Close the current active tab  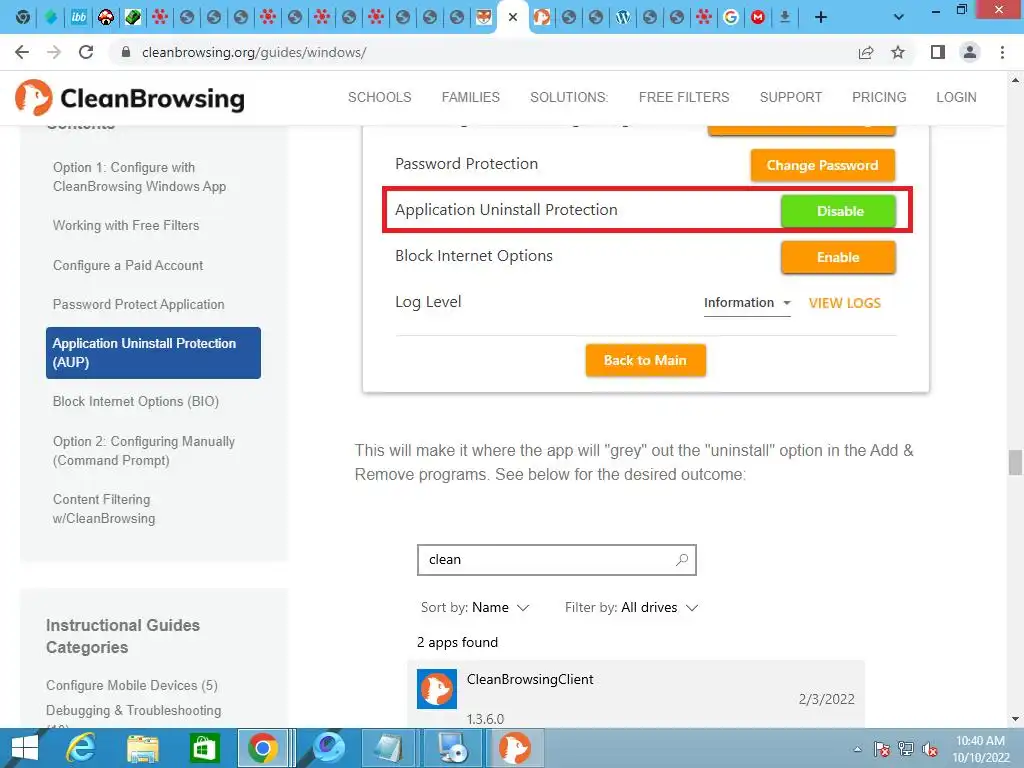pyautogui.click(x=513, y=18)
